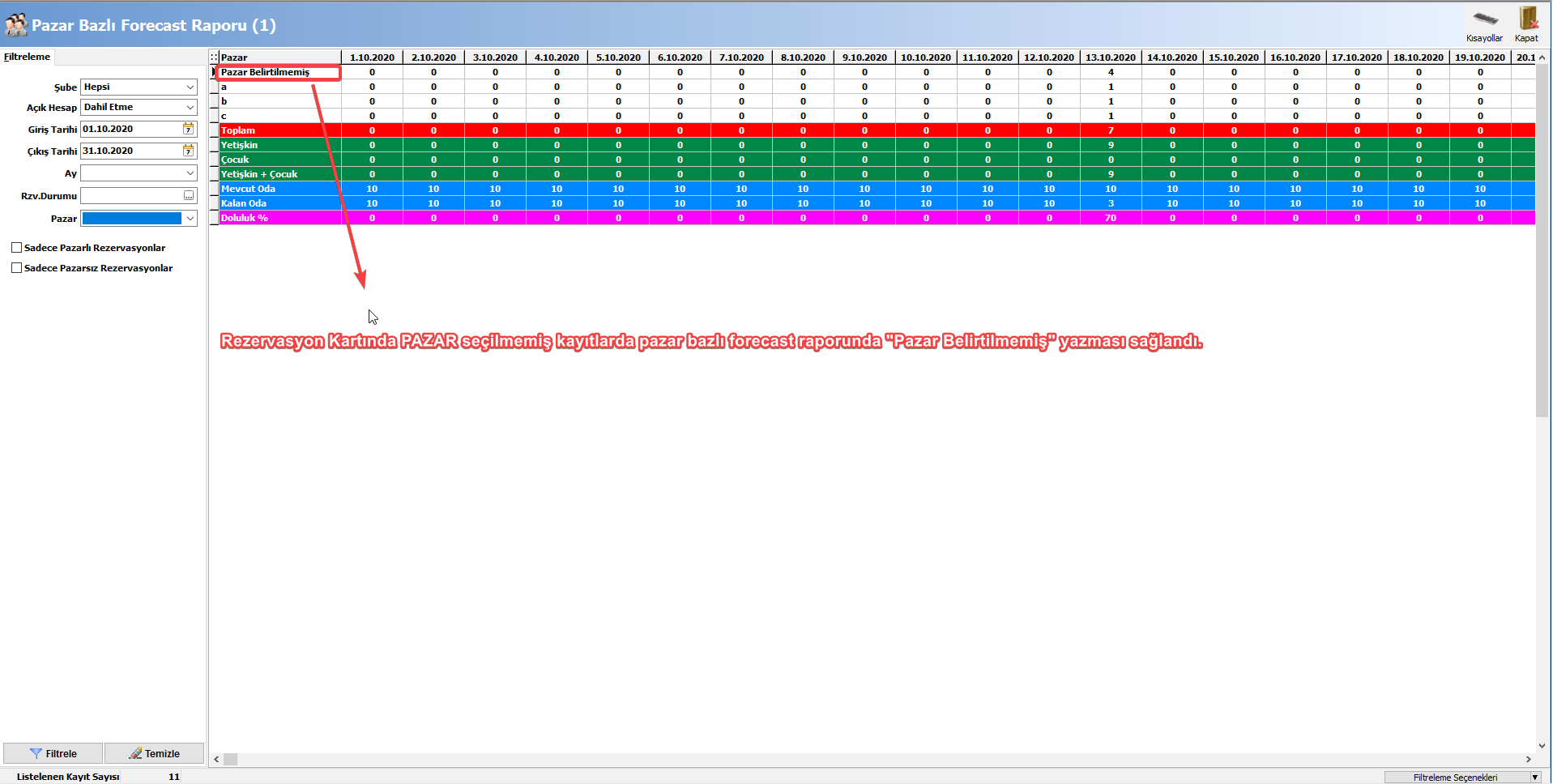The image size is (1553, 784).
Task: Click the horizontal scrollbar thumb
Action: (231, 760)
